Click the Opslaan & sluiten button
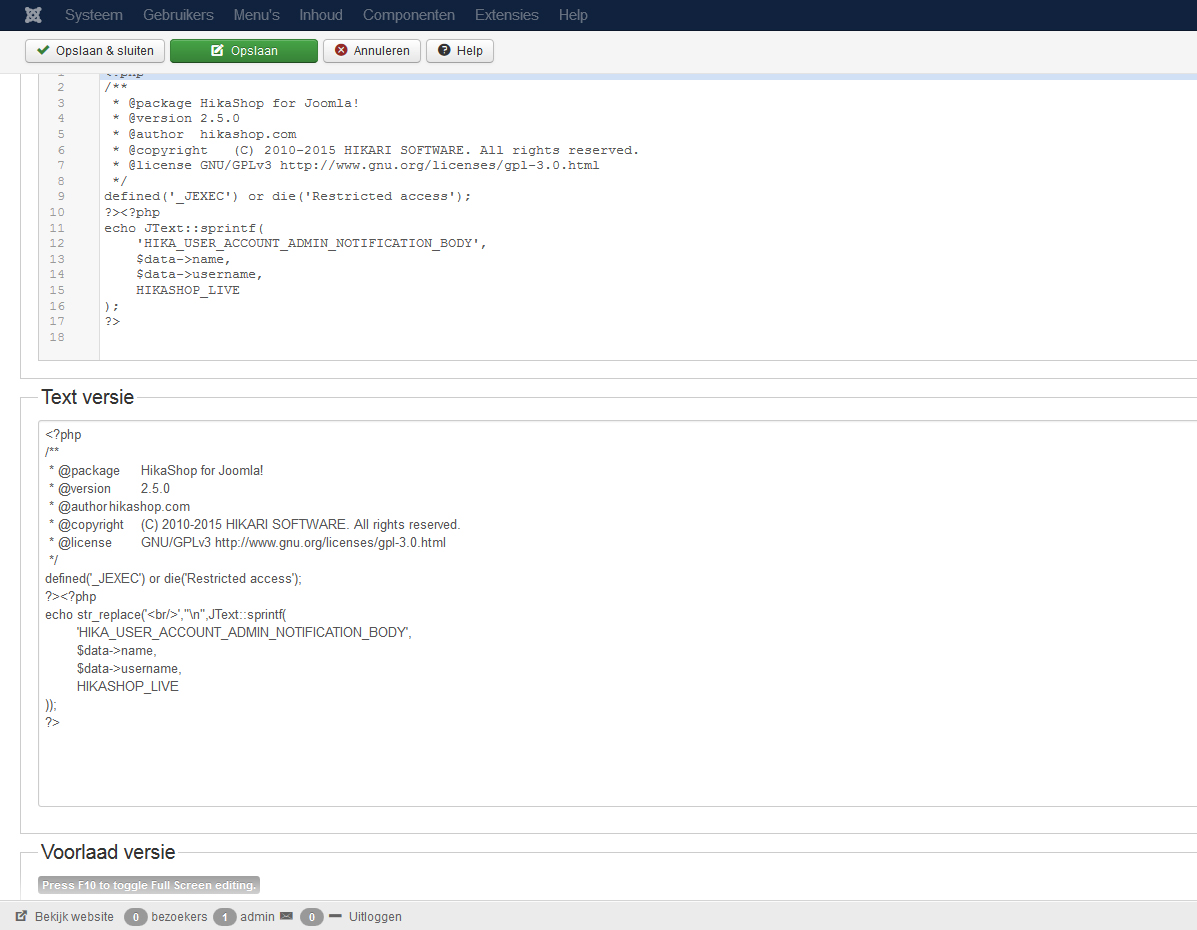1197x930 pixels. click(x=95, y=50)
